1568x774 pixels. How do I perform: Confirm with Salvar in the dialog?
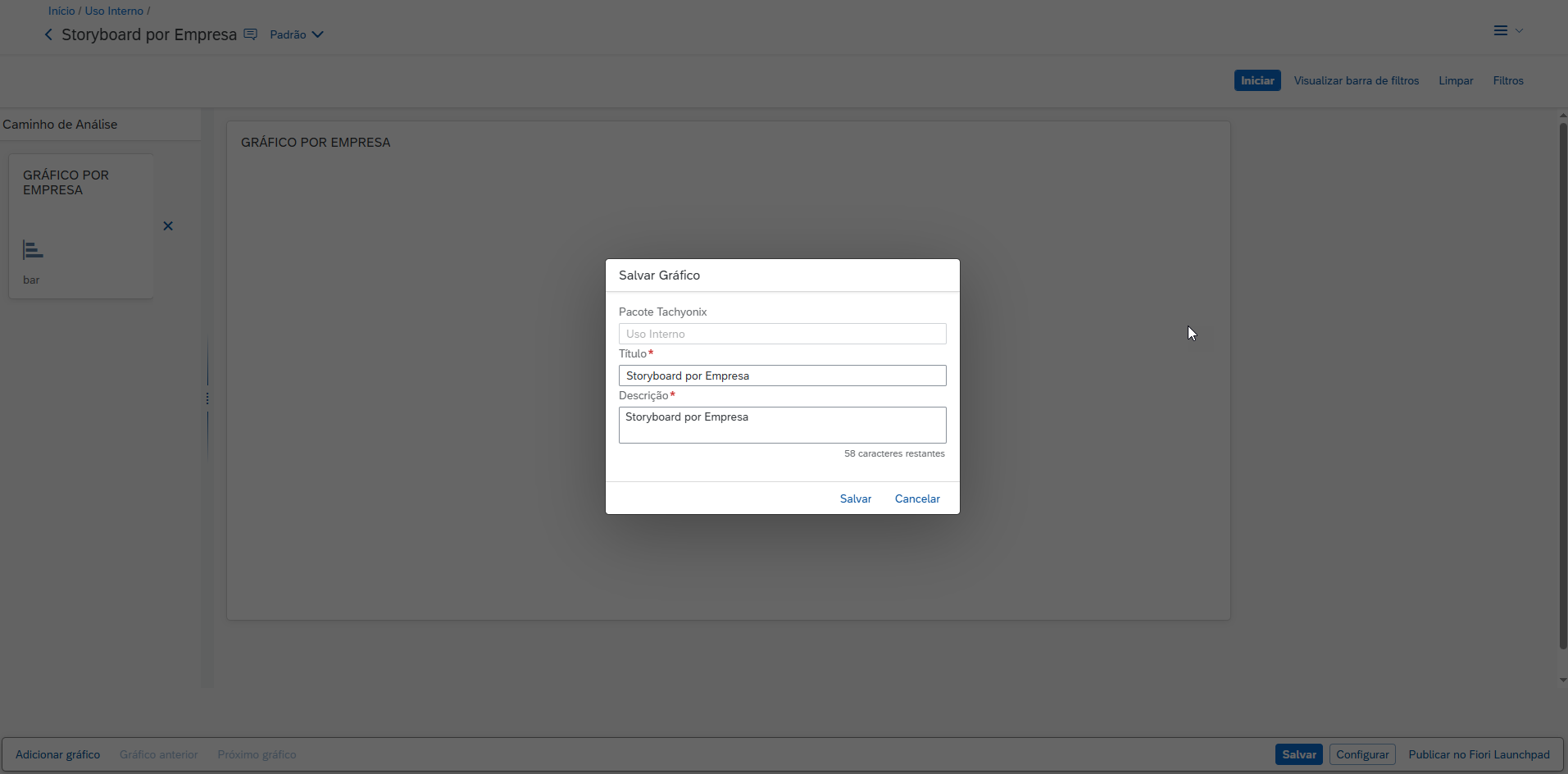tap(855, 499)
